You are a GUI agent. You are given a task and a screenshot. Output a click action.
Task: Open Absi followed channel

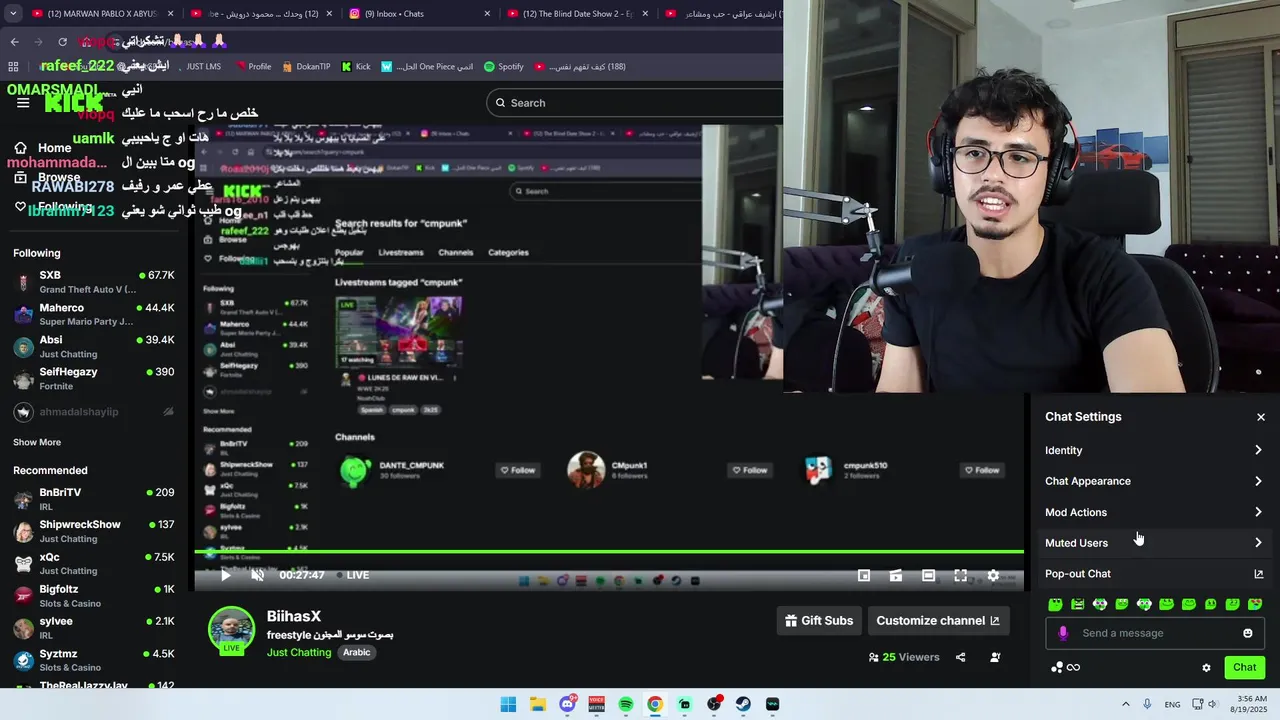coord(94,347)
